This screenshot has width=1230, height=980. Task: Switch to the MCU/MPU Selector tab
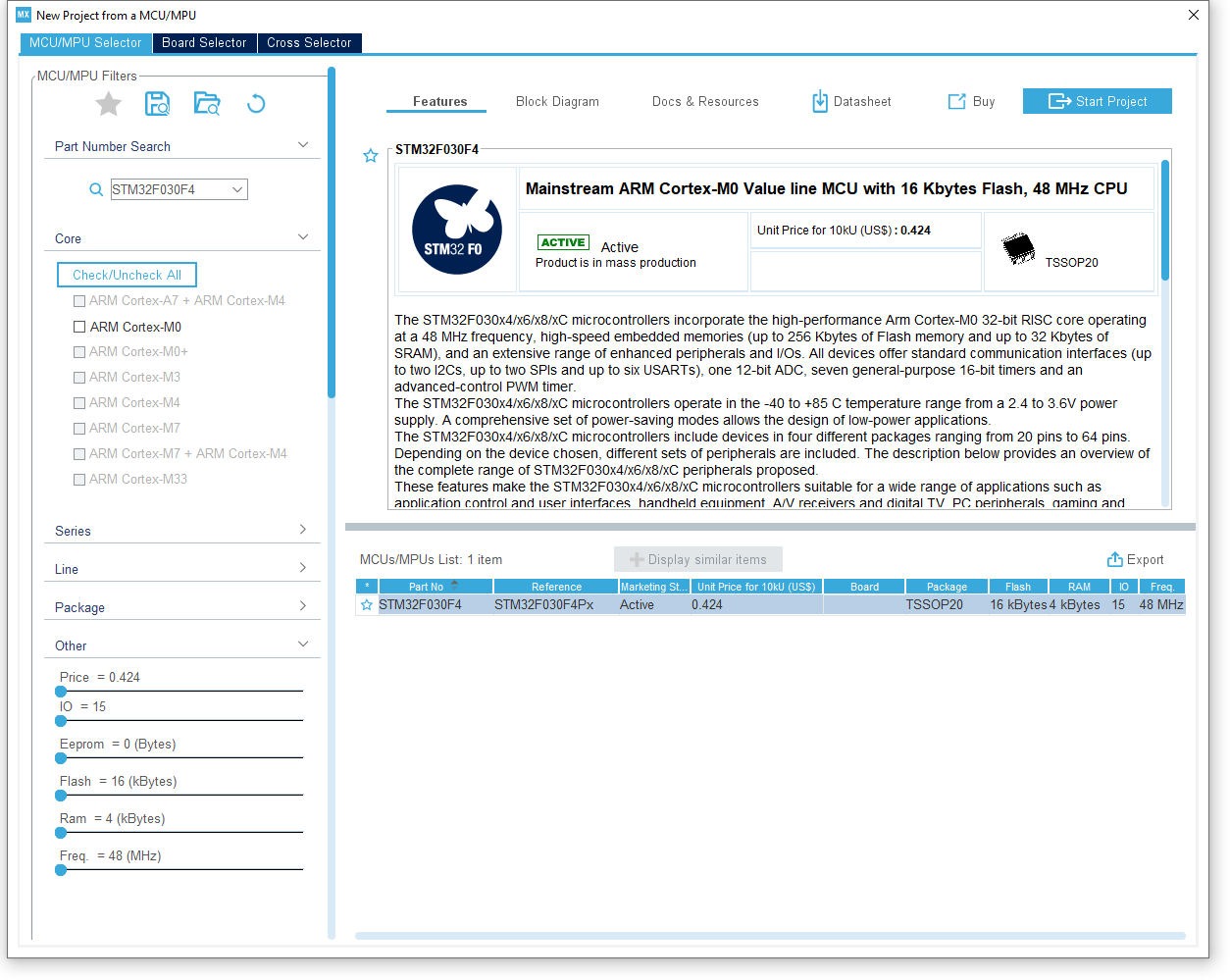tap(85, 43)
